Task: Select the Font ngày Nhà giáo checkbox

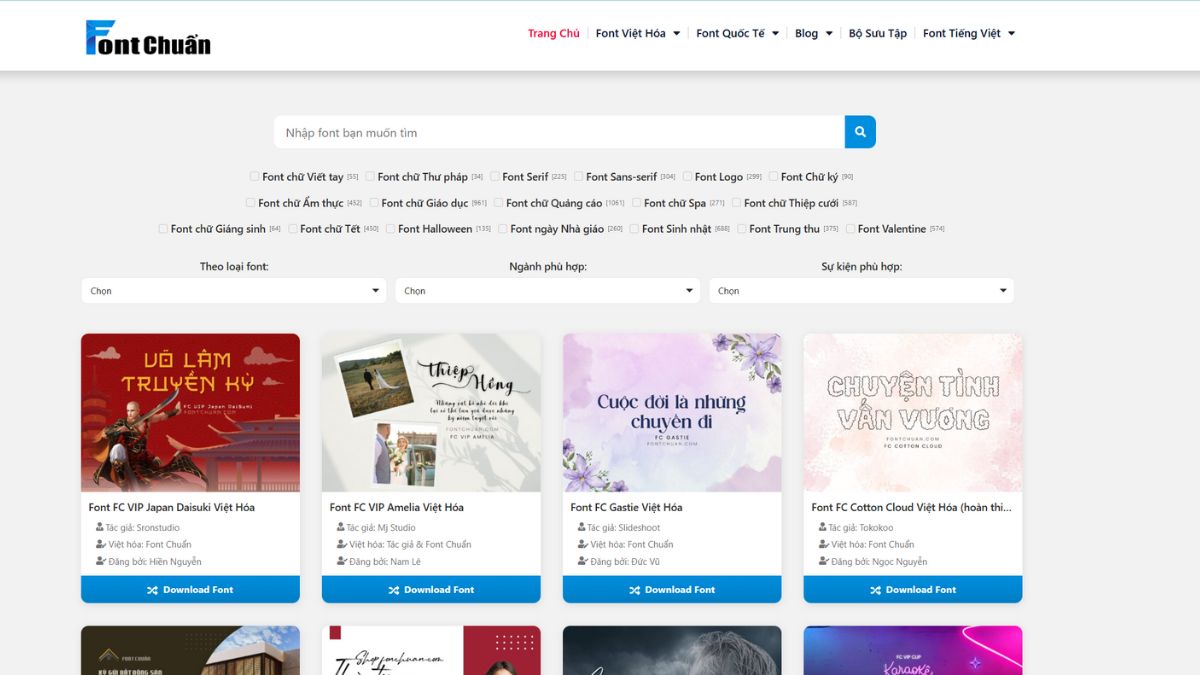Action: [x=502, y=228]
